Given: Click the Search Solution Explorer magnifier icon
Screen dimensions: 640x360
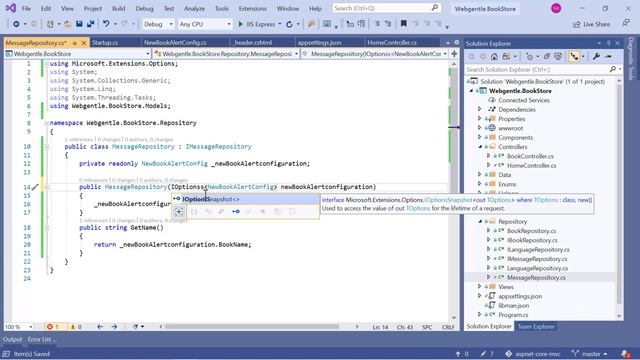Looking at the screenshot, I should click(x=612, y=69).
